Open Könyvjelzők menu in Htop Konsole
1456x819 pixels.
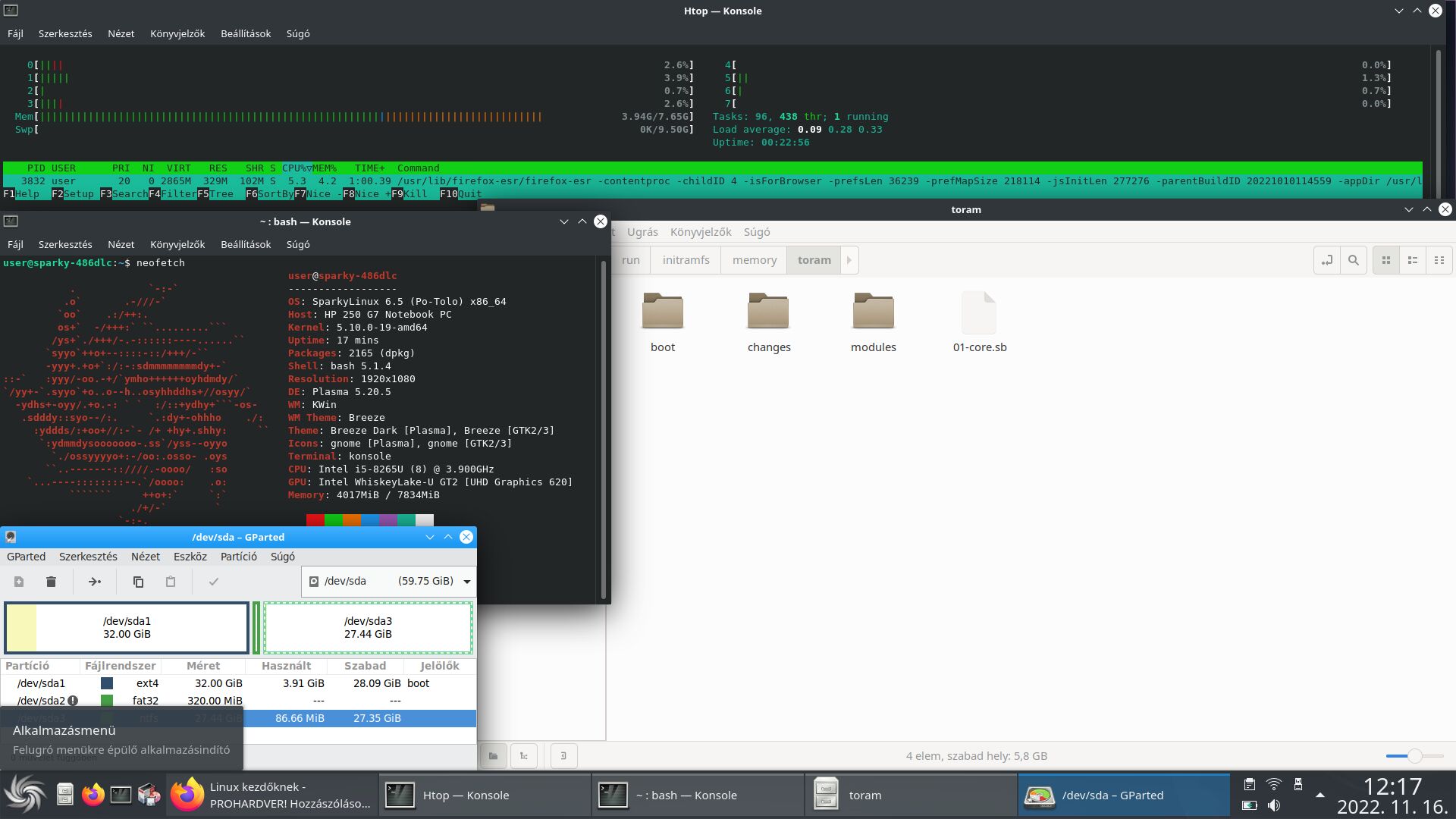tap(177, 34)
